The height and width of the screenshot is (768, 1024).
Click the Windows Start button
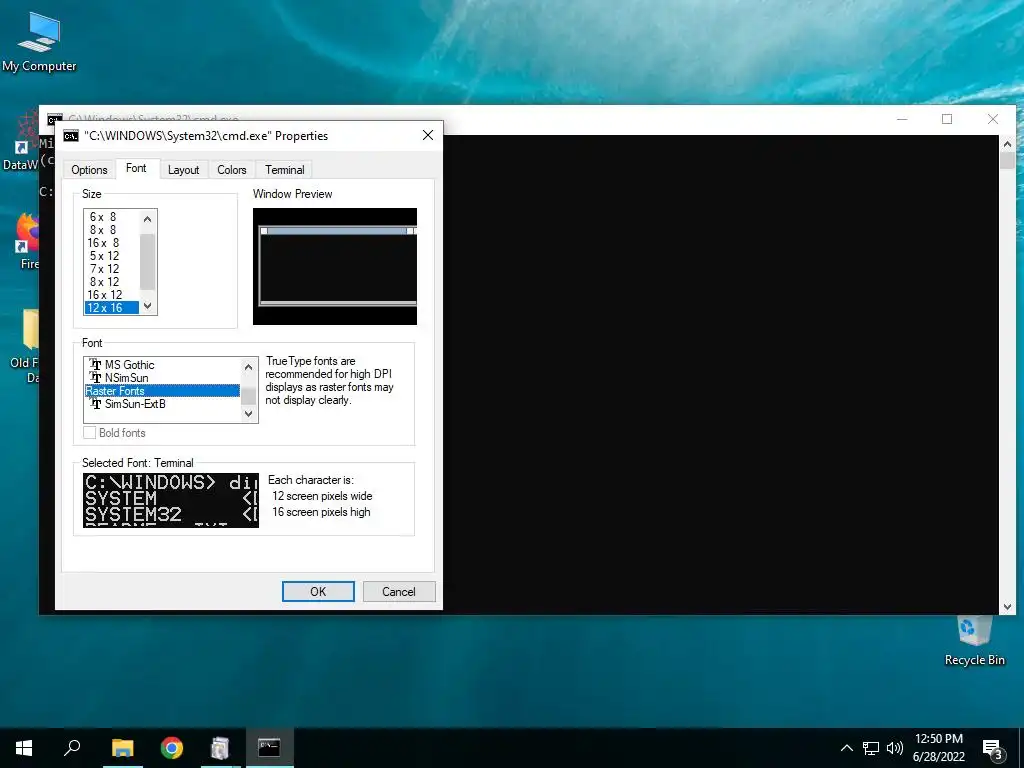(24, 748)
